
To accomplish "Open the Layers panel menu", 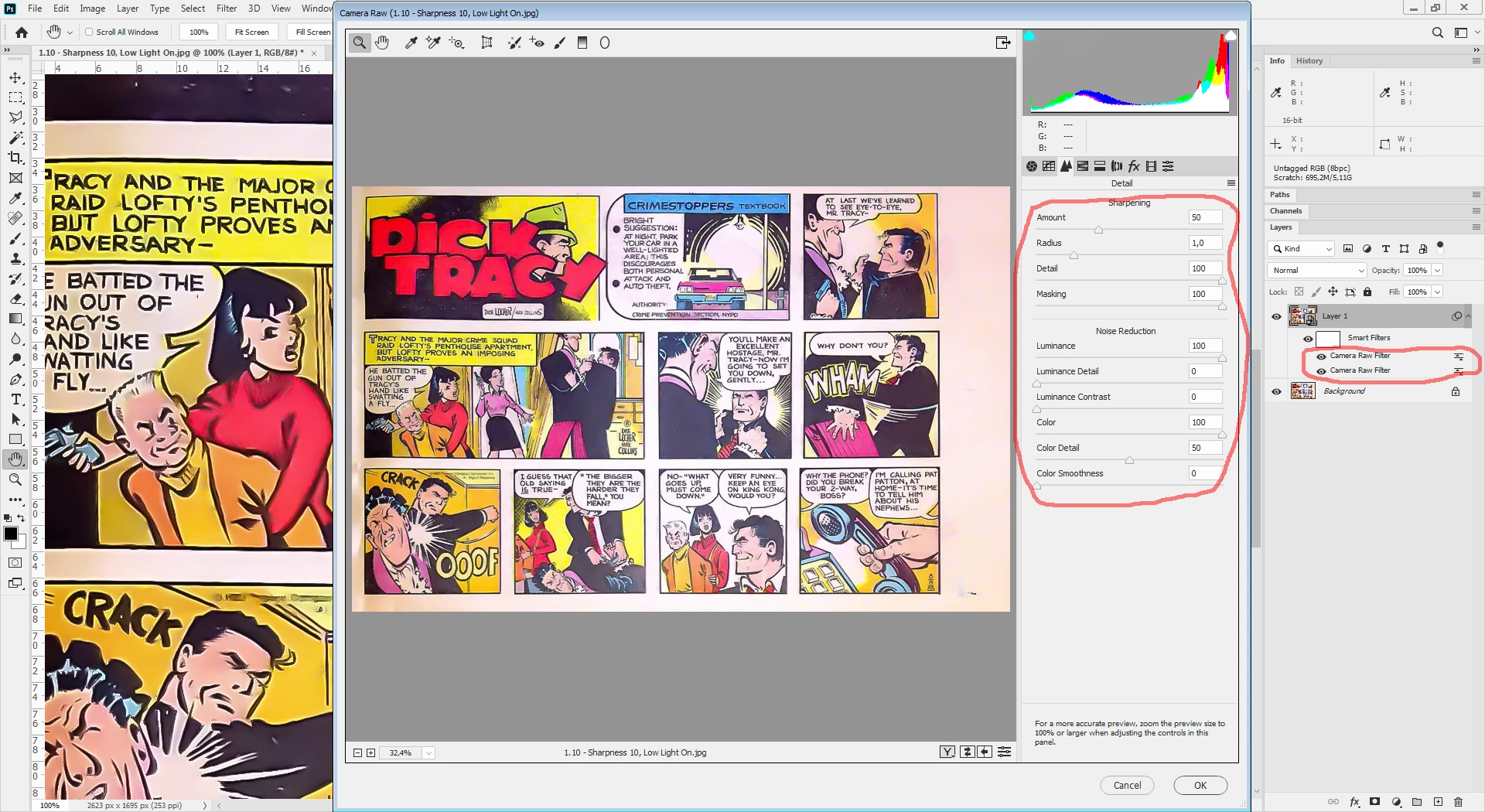I will point(1476,227).
